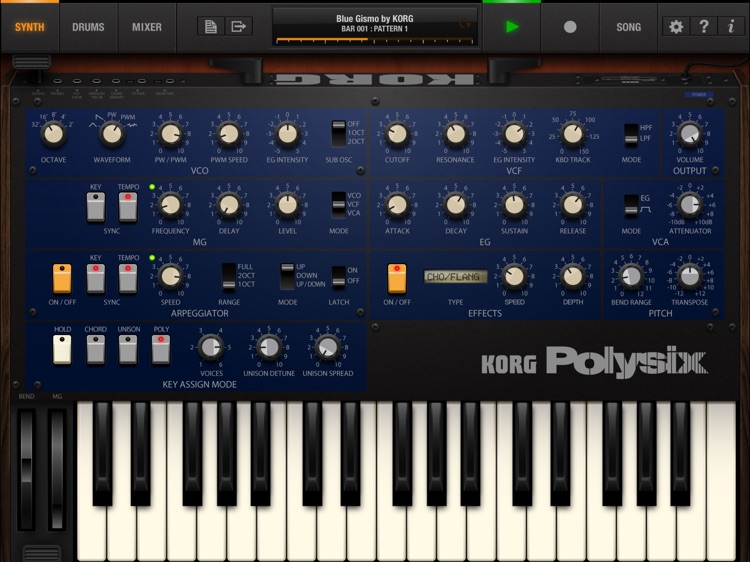
Task: Click the EFFECTS SPEED knob
Action: (514, 276)
